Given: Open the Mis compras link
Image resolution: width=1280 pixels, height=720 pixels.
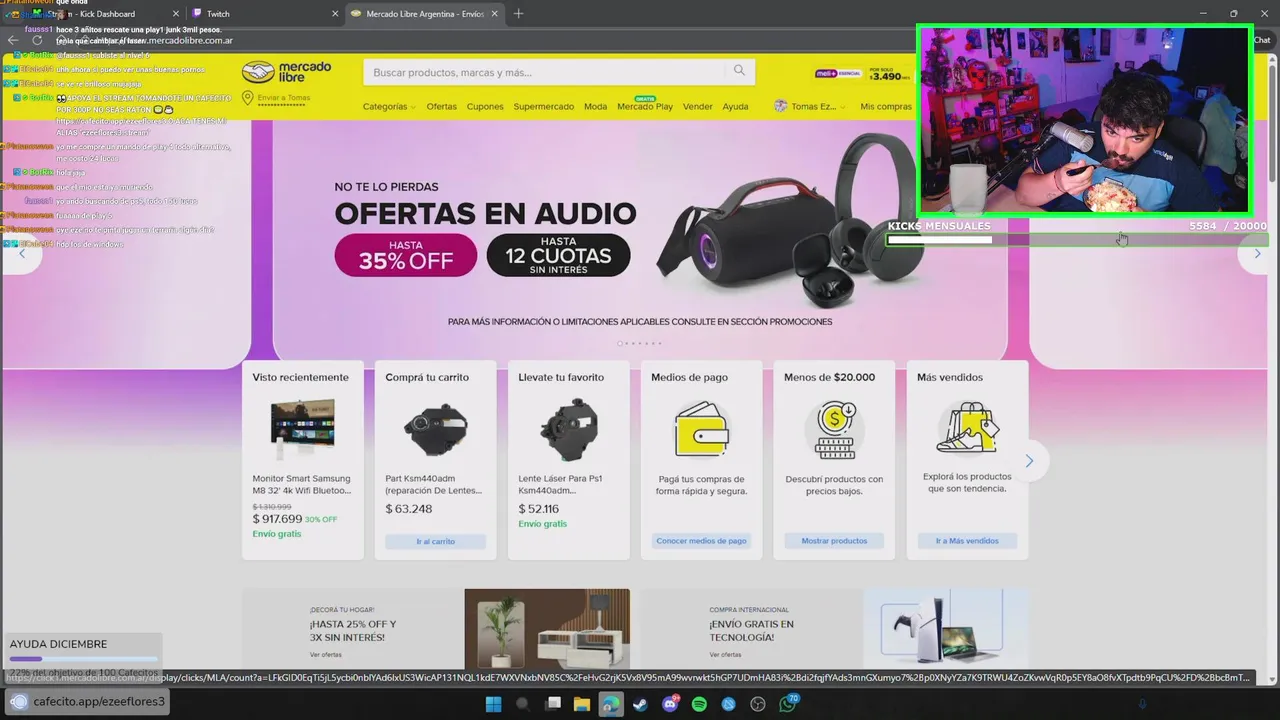Looking at the screenshot, I should coord(886,106).
